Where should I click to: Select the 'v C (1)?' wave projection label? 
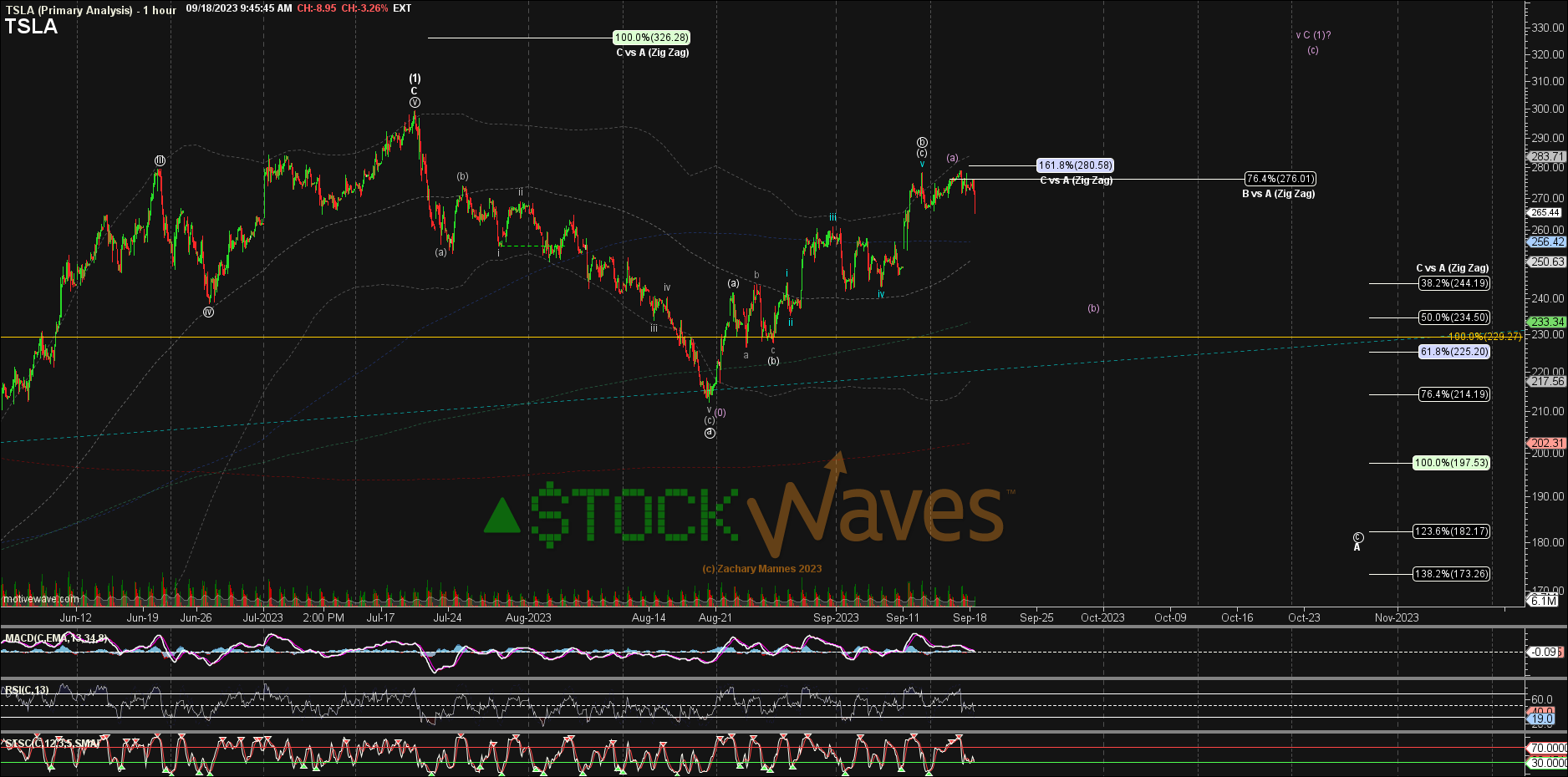click(1313, 35)
